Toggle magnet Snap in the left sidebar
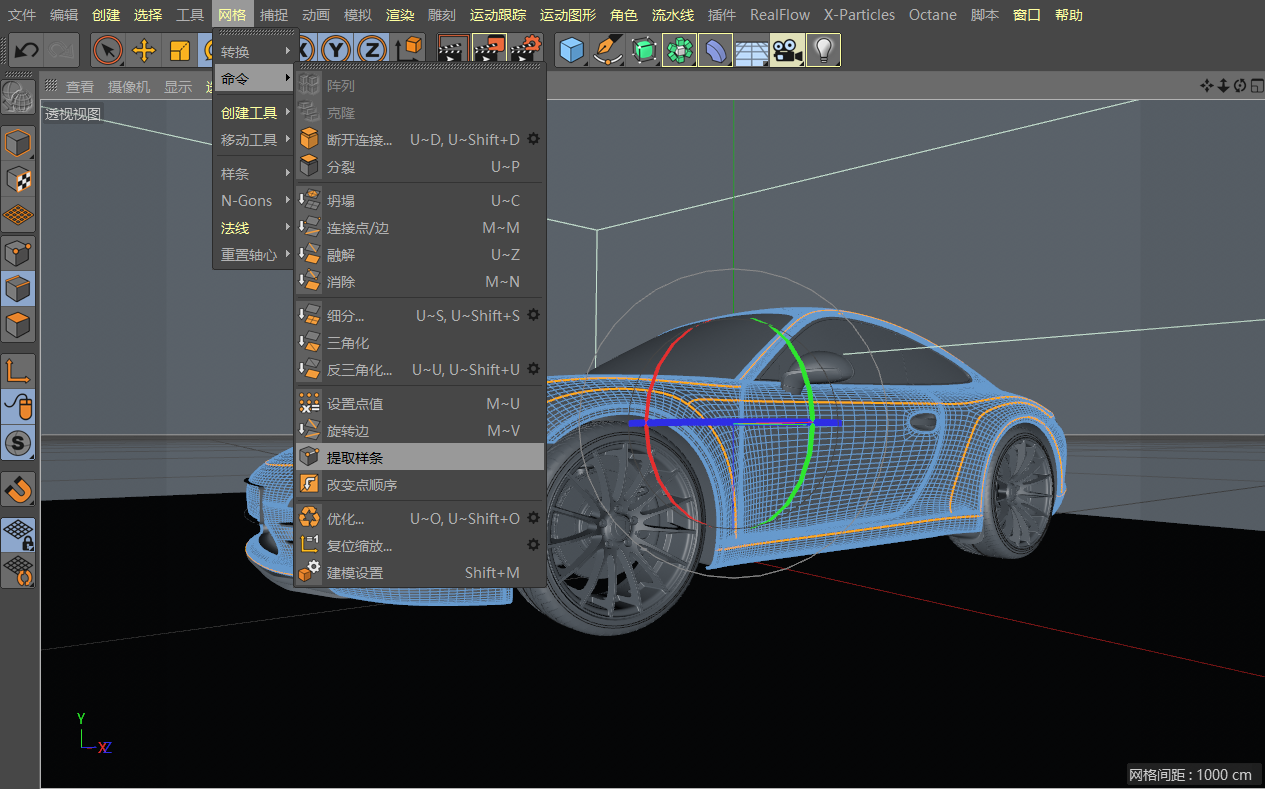The image size is (1265, 789). 18,489
